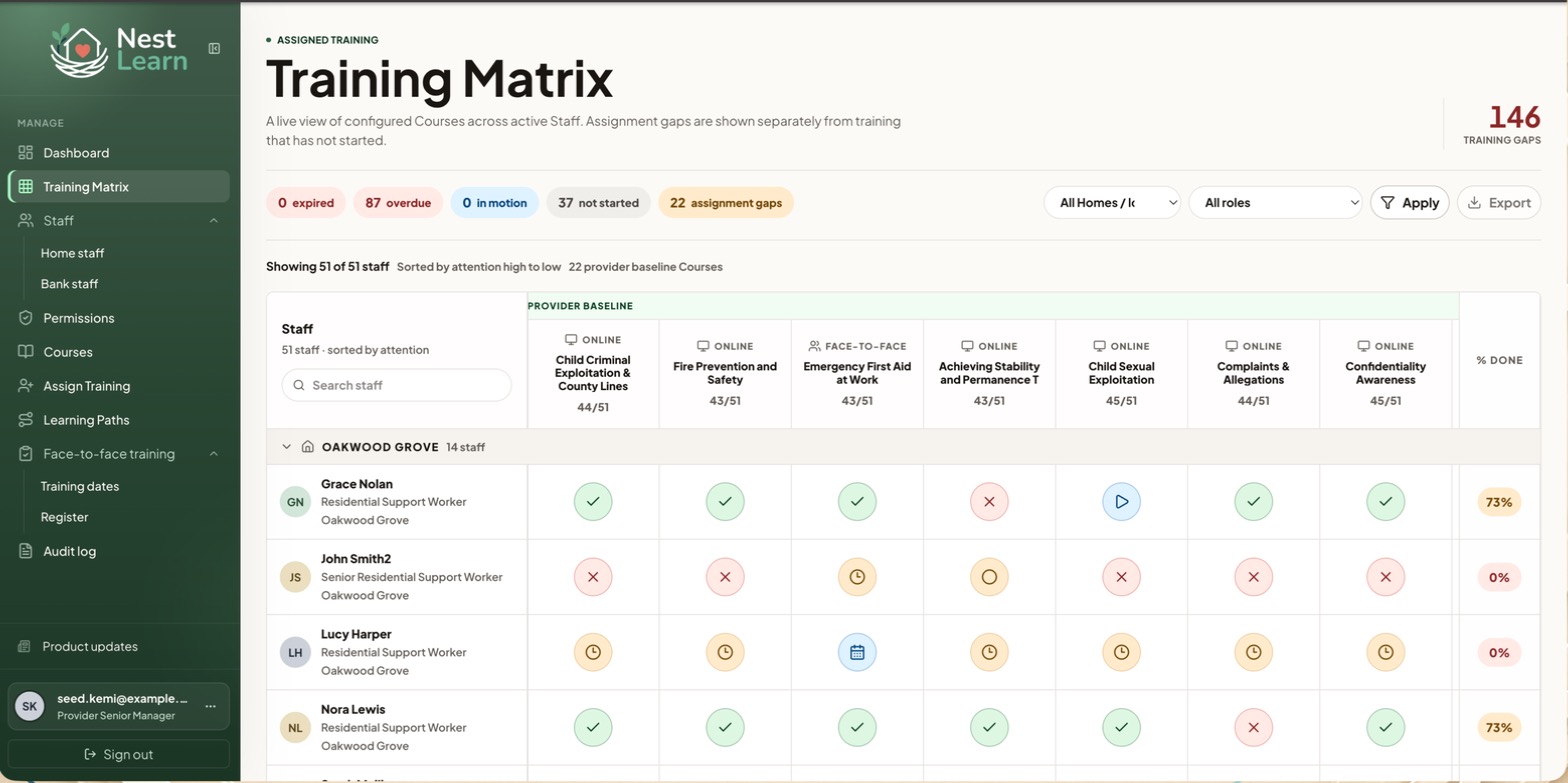Collapse the Face-to-face training section
Screen dimensions: 1568x783
pyautogui.click(x=214, y=454)
